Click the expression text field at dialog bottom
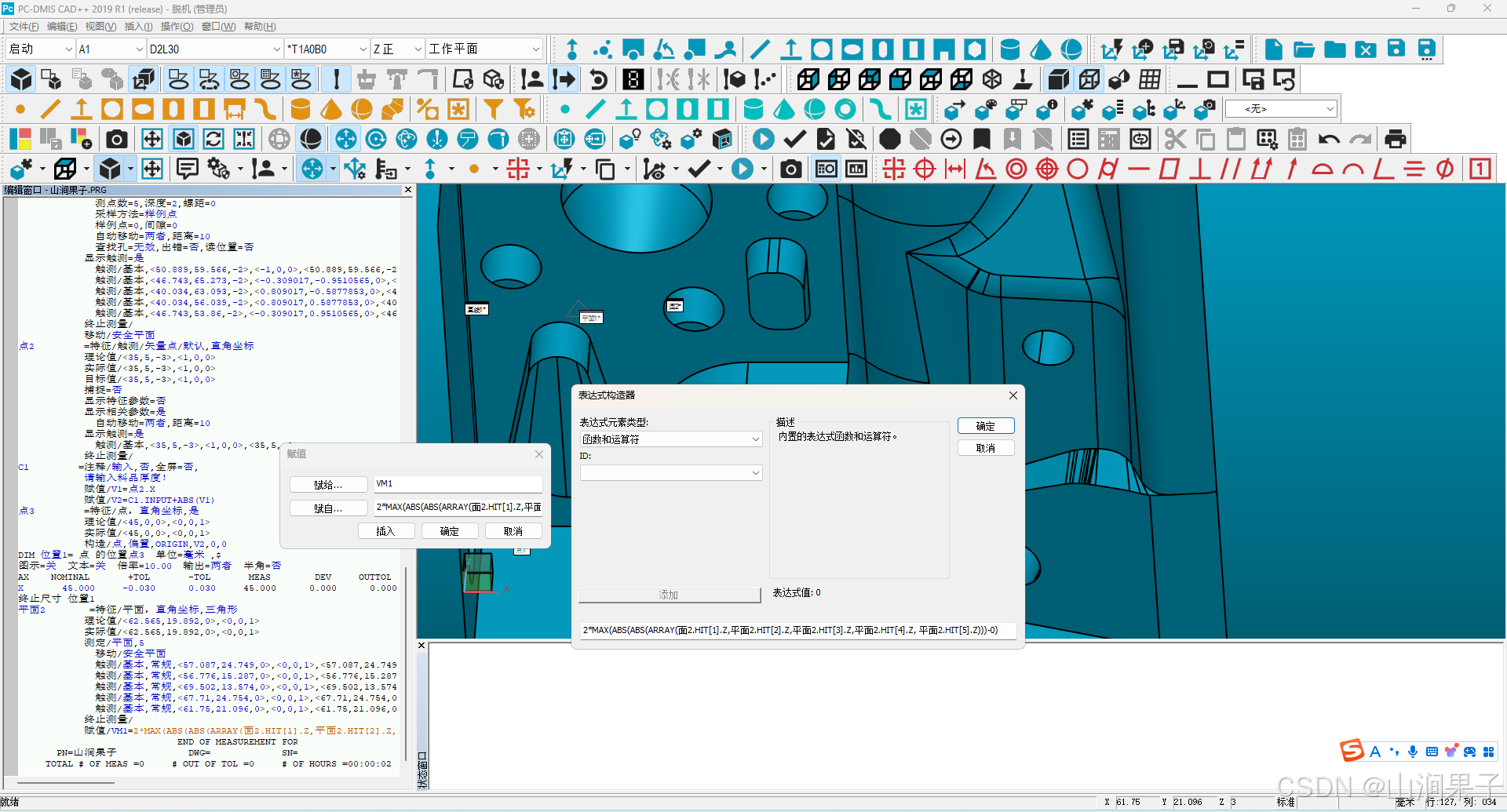This screenshot has width=1507, height=812. (x=798, y=630)
